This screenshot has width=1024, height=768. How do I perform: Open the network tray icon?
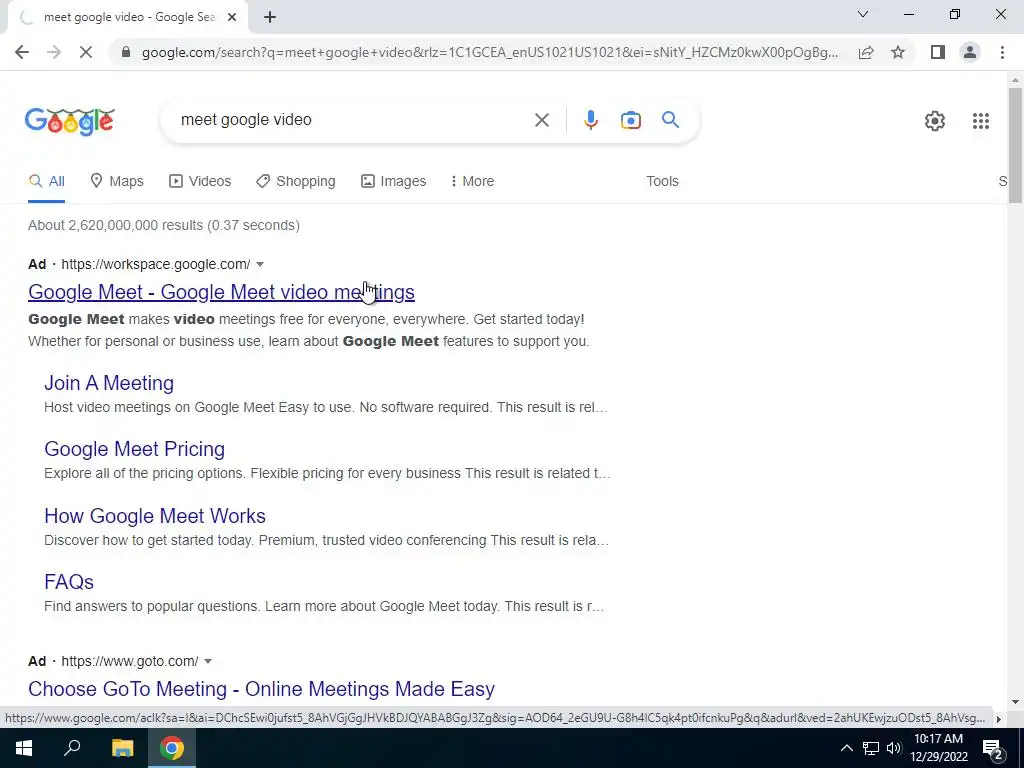pyautogui.click(x=871, y=748)
